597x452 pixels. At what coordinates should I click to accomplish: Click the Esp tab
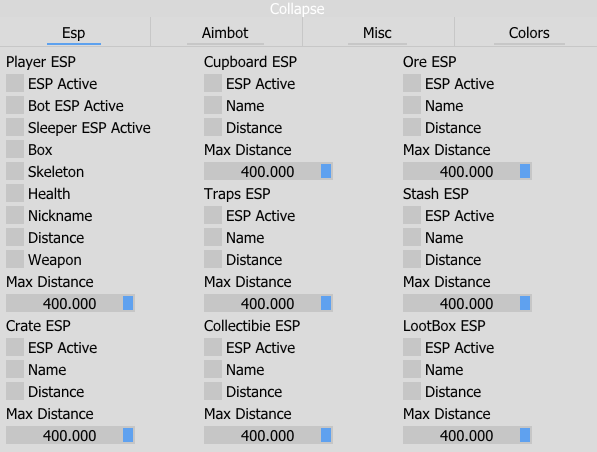[x=73, y=33]
